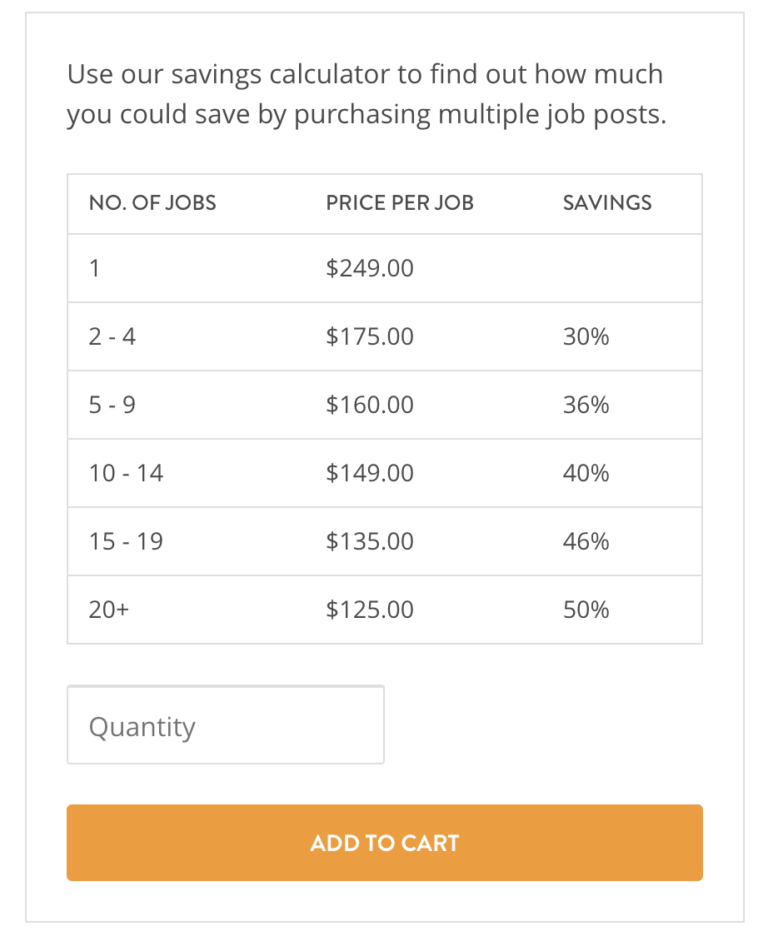768x946 pixels.
Task: Click the NO. OF JOBS column header
Action: coord(152,203)
